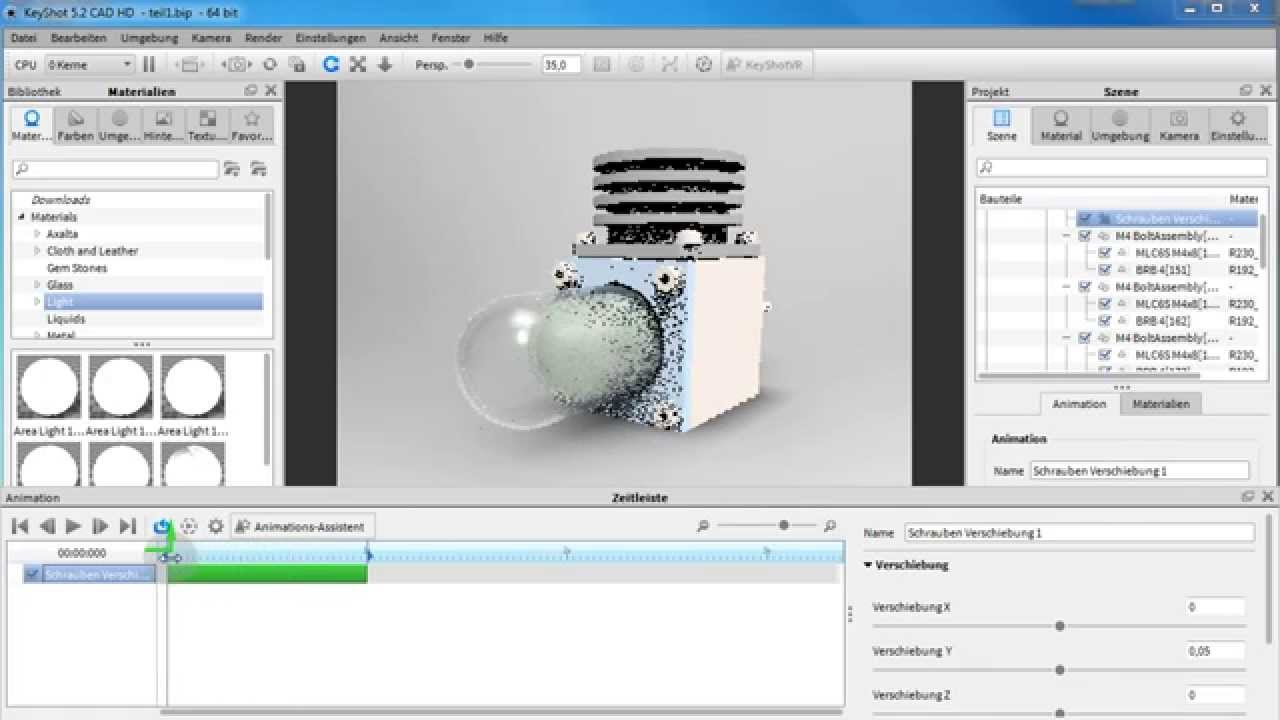Image resolution: width=1280 pixels, height=720 pixels.
Task: Click the second folder icon beside library search
Action: pos(259,169)
